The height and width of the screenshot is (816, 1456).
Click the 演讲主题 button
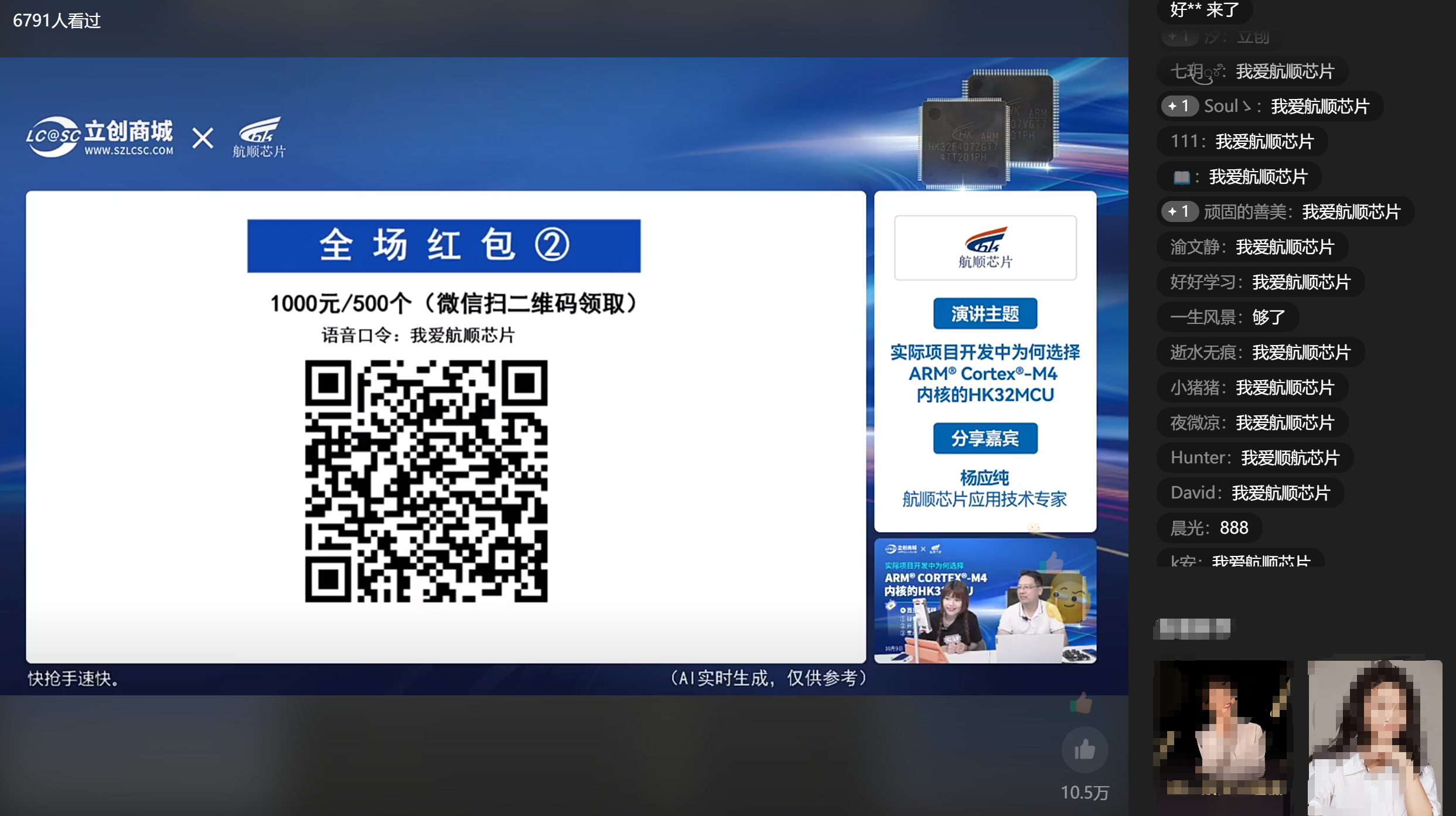click(985, 314)
